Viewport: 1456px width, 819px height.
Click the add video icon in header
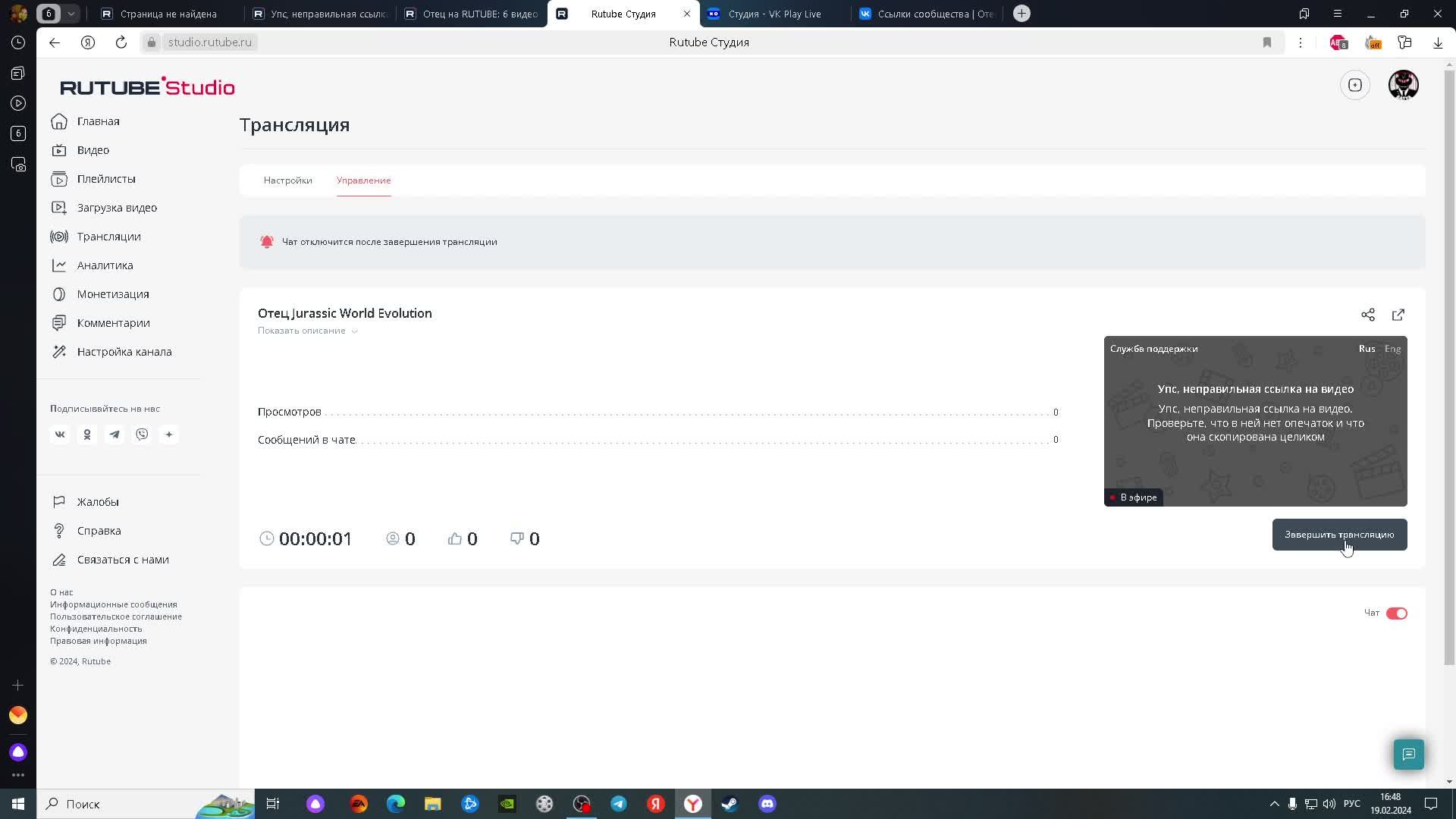coord(1355,85)
